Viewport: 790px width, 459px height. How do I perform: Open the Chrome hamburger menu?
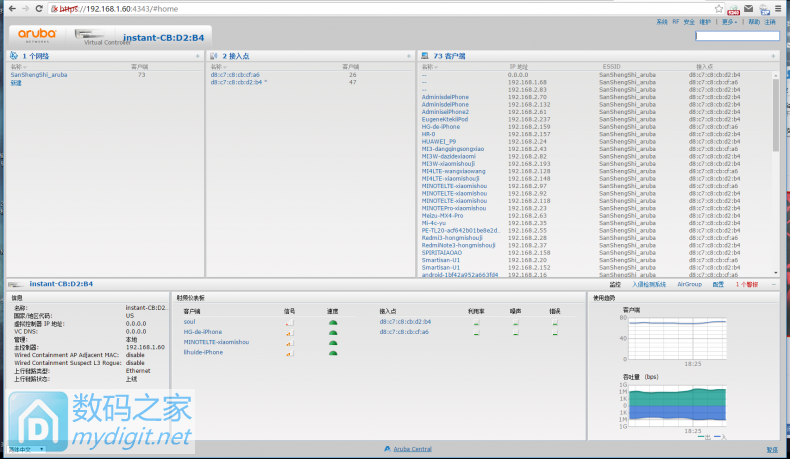tap(779, 8)
